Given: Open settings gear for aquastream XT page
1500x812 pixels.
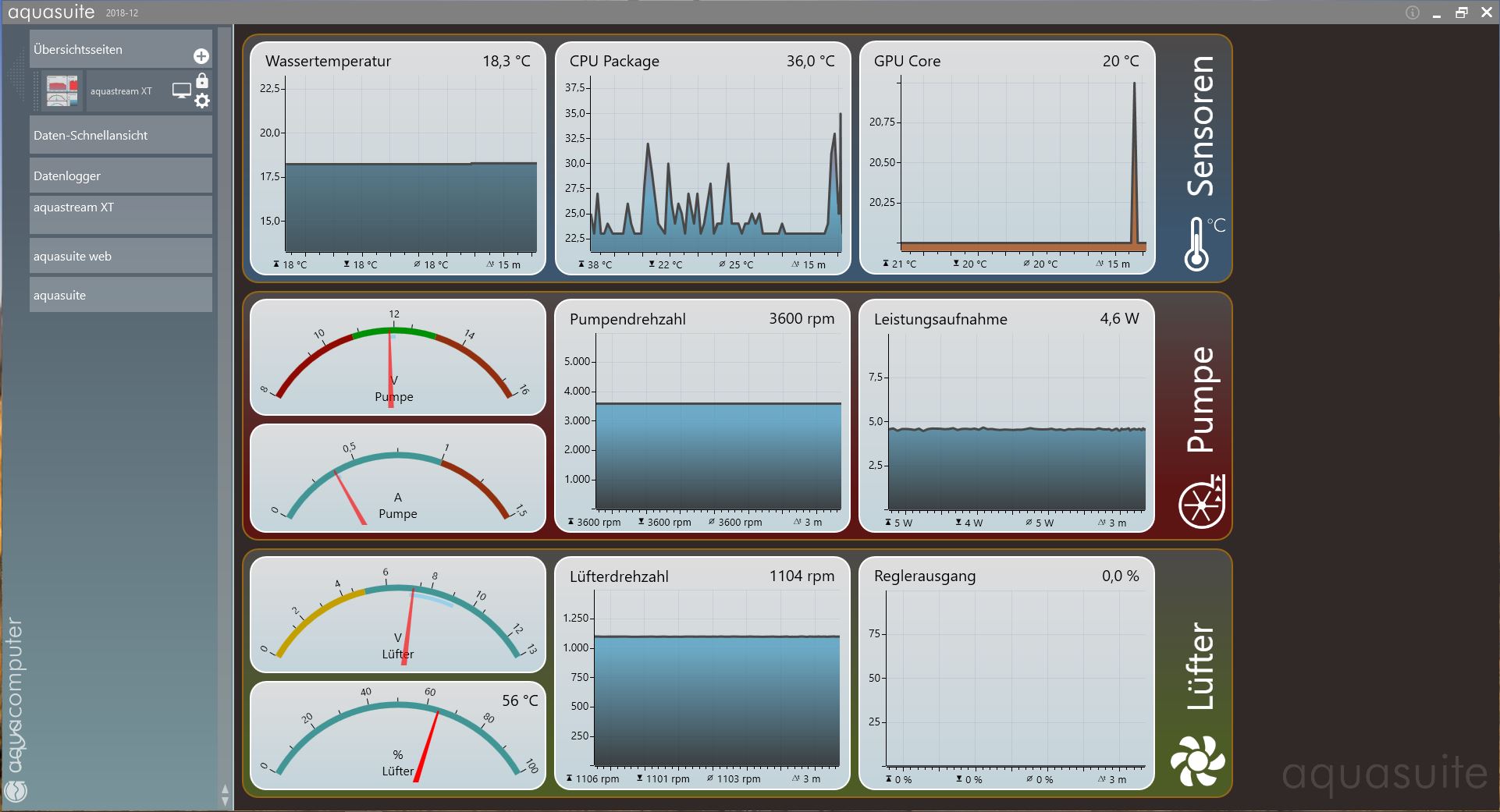Looking at the screenshot, I should coord(202,101).
